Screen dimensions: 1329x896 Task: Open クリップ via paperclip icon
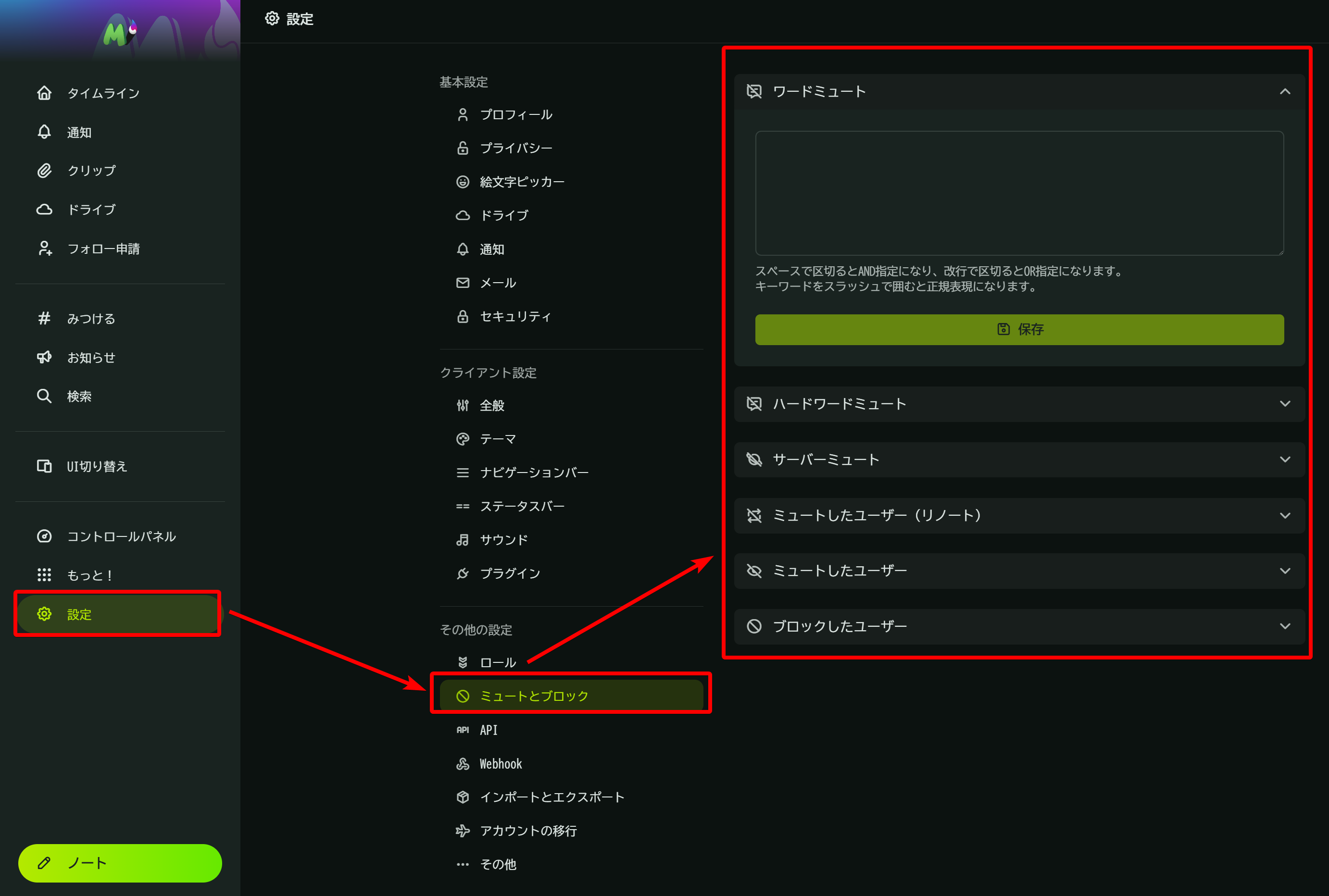(44, 171)
